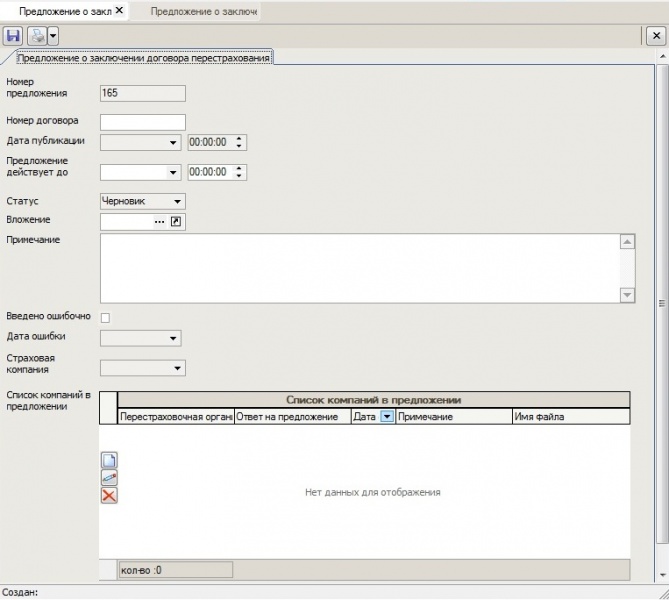Open the print options dropdown arrow

53,36
